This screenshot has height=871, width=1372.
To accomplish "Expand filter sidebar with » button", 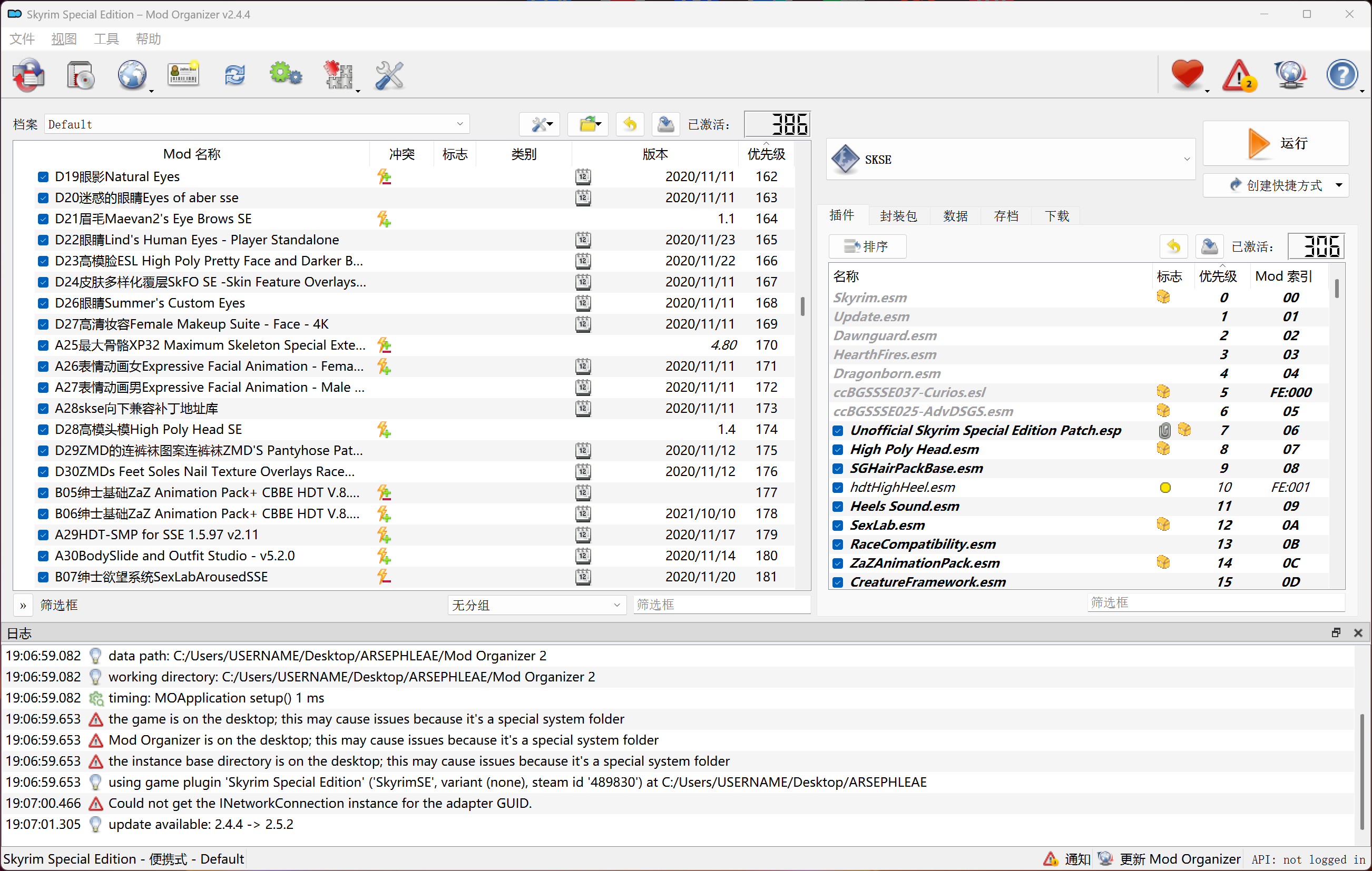I will (23, 605).
